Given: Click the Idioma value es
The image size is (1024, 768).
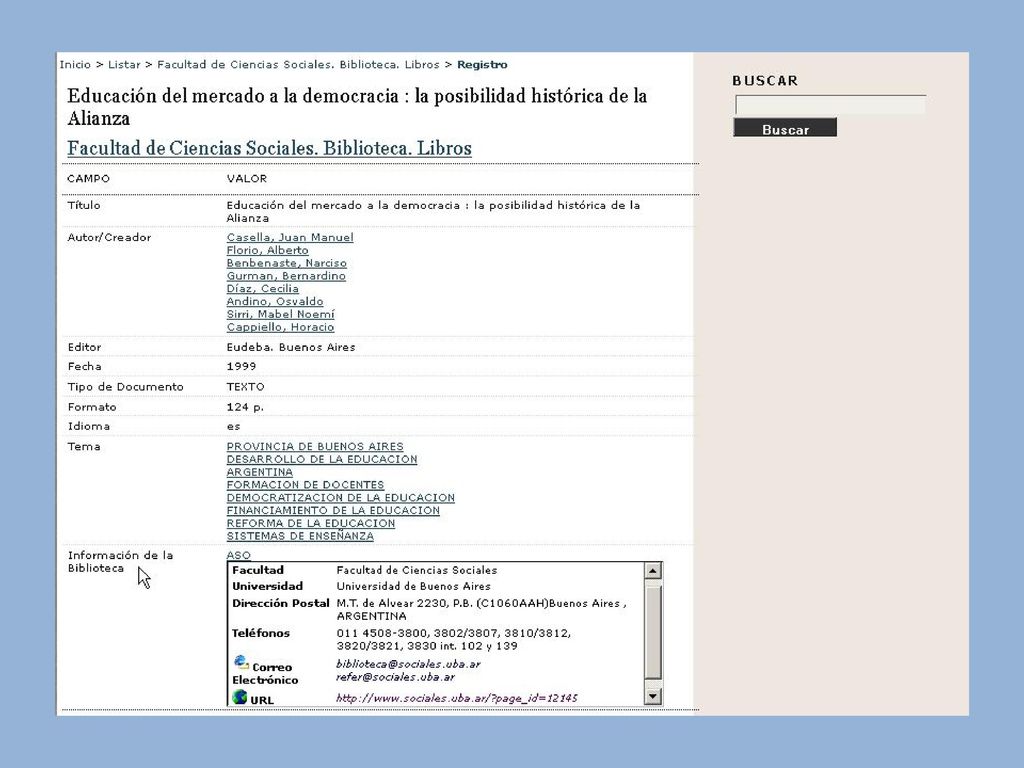Looking at the screenshot, I should [x=233, y=426].
